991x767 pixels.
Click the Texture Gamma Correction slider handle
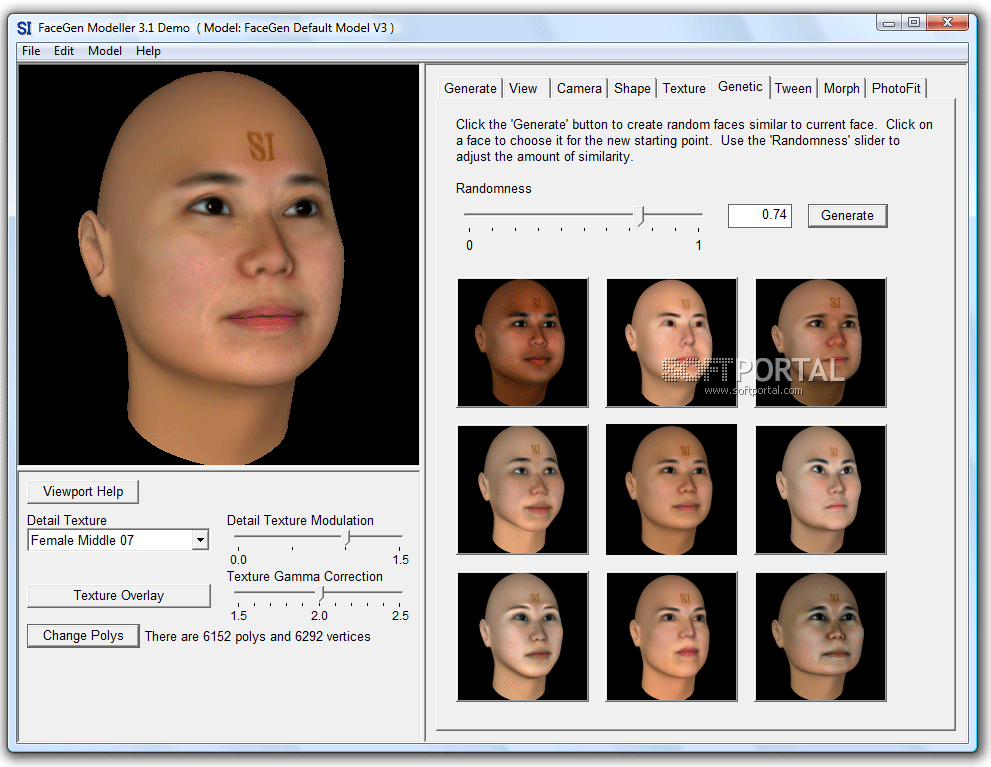tap(321, 594)
